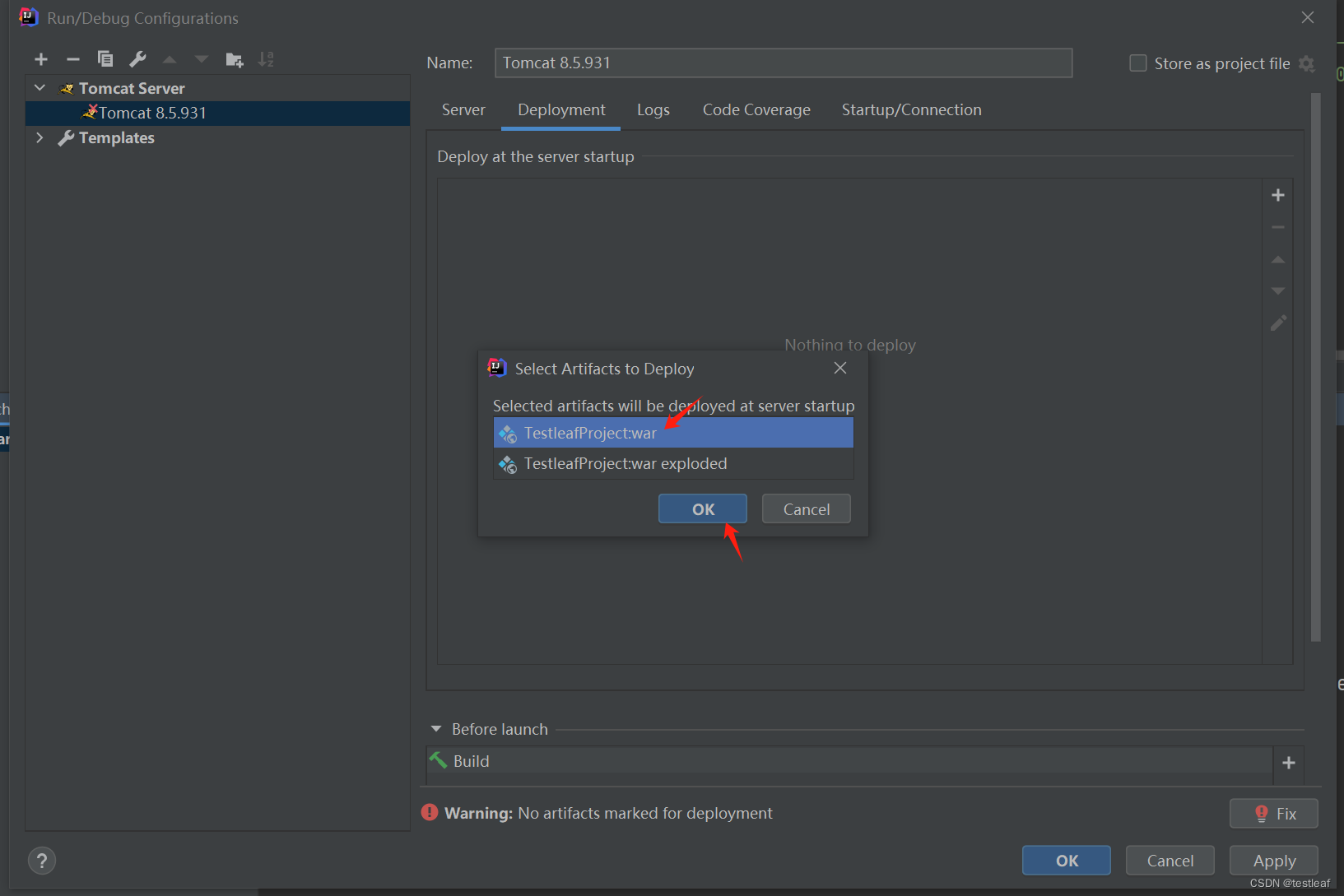This screenshot has height=896, width=1344.
Task: Remove configuration with minus icon
Action: [73, 59]
